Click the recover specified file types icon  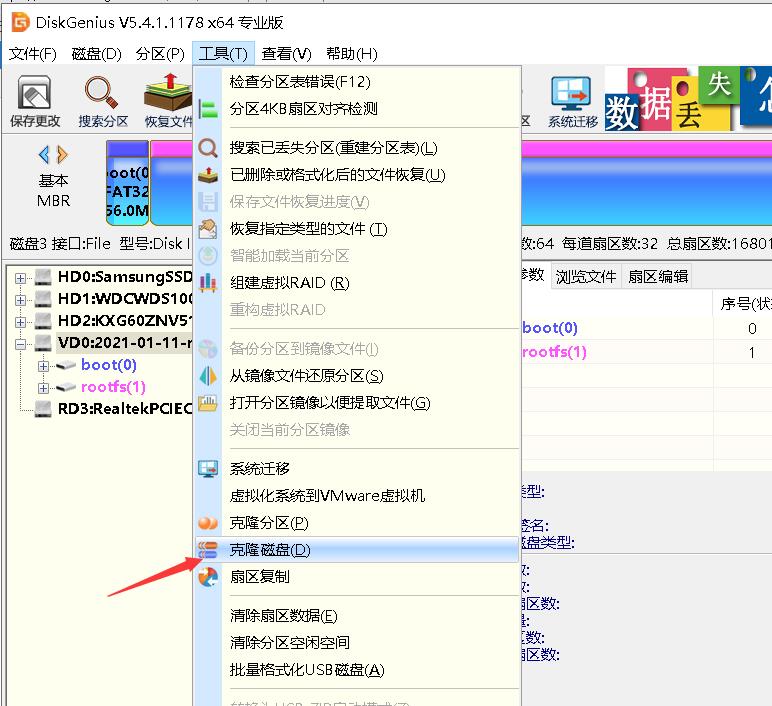(208, 229)
